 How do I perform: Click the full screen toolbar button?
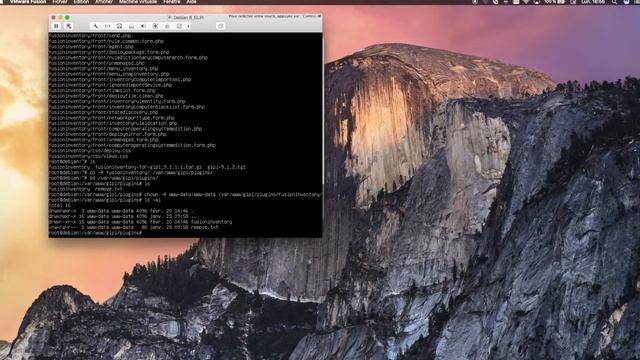[220, 26]
